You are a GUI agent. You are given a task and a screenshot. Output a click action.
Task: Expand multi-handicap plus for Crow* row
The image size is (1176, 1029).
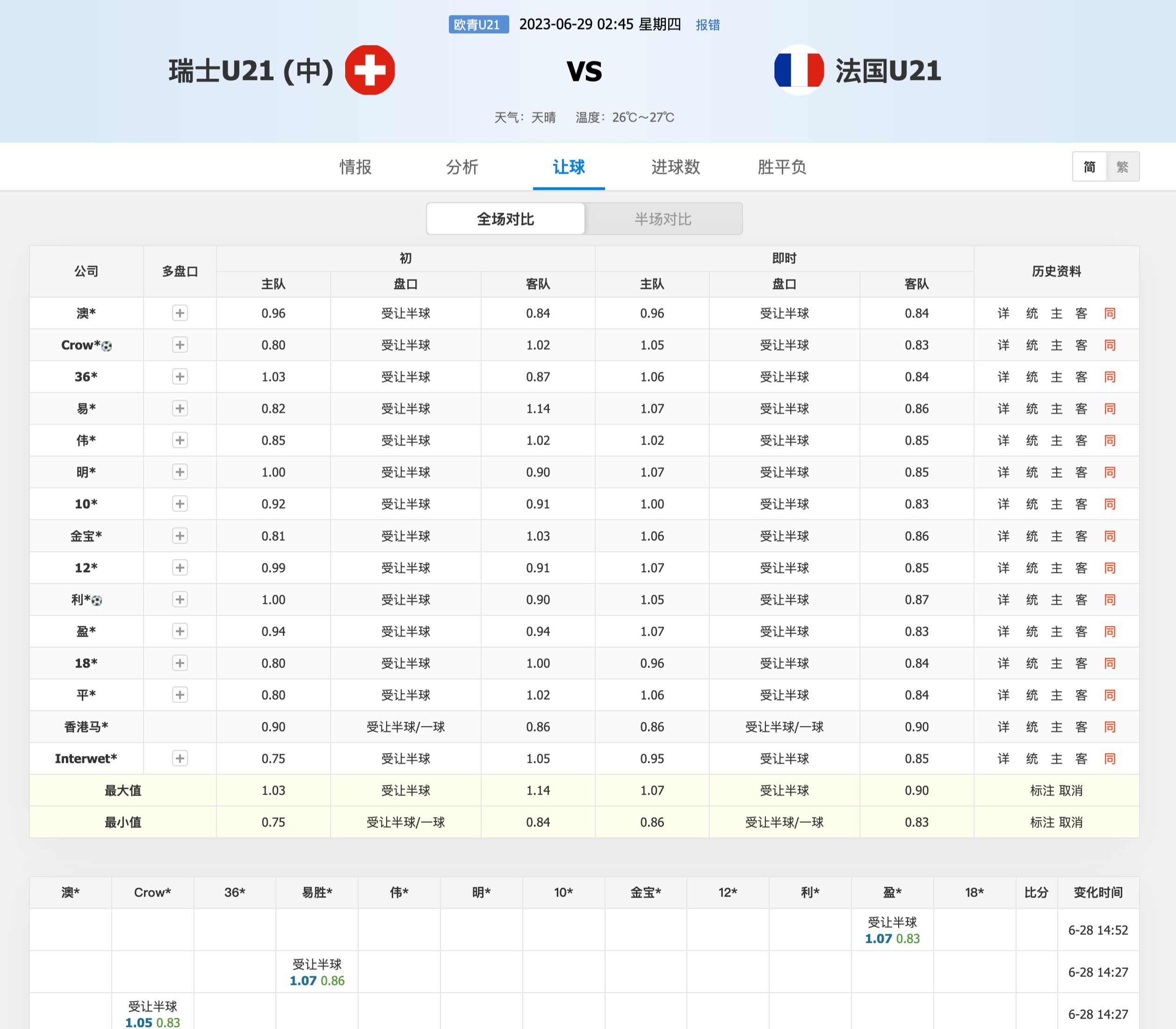tap(180, 345)
